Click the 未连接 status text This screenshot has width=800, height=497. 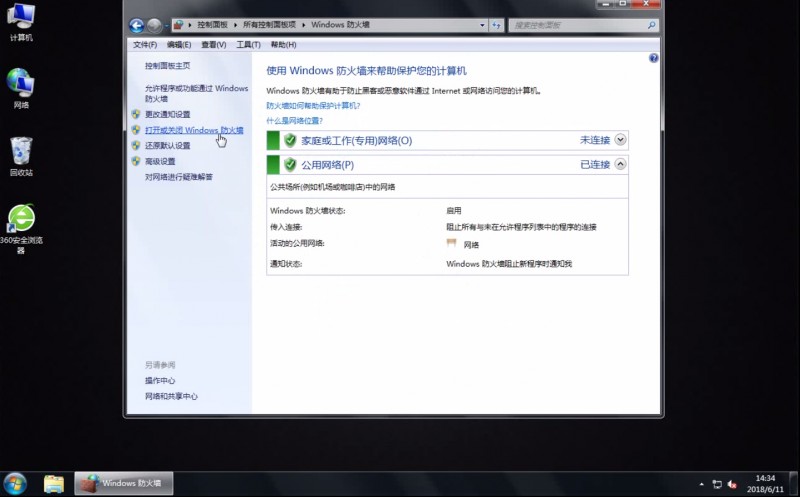[x=595, y=140]
